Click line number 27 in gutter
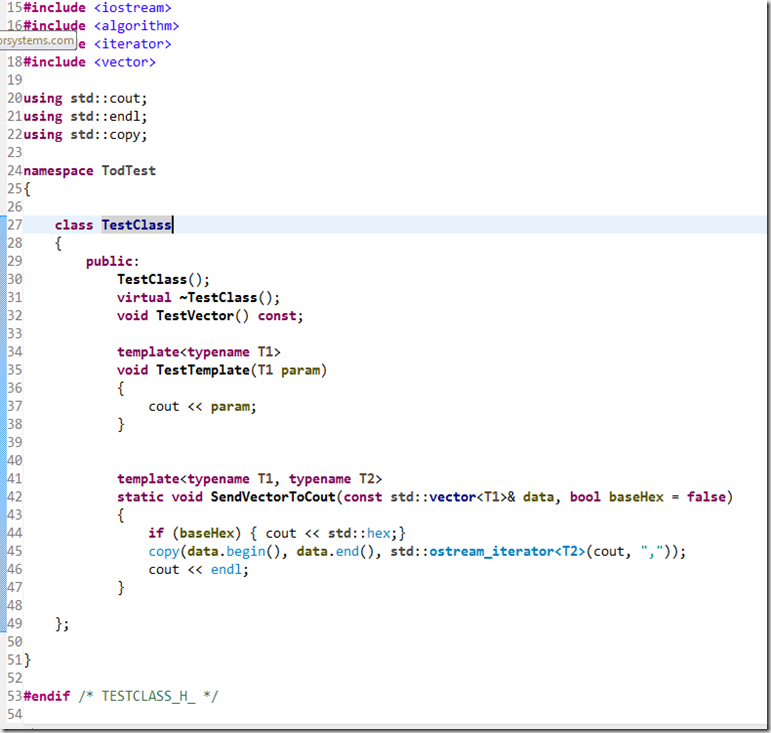The image size is (771, 733). coord(15,225)
